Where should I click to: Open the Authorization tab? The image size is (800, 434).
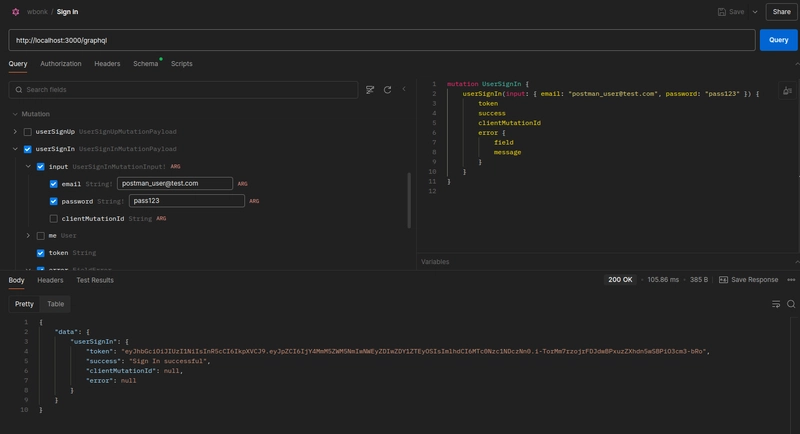(x=61, y=64)
